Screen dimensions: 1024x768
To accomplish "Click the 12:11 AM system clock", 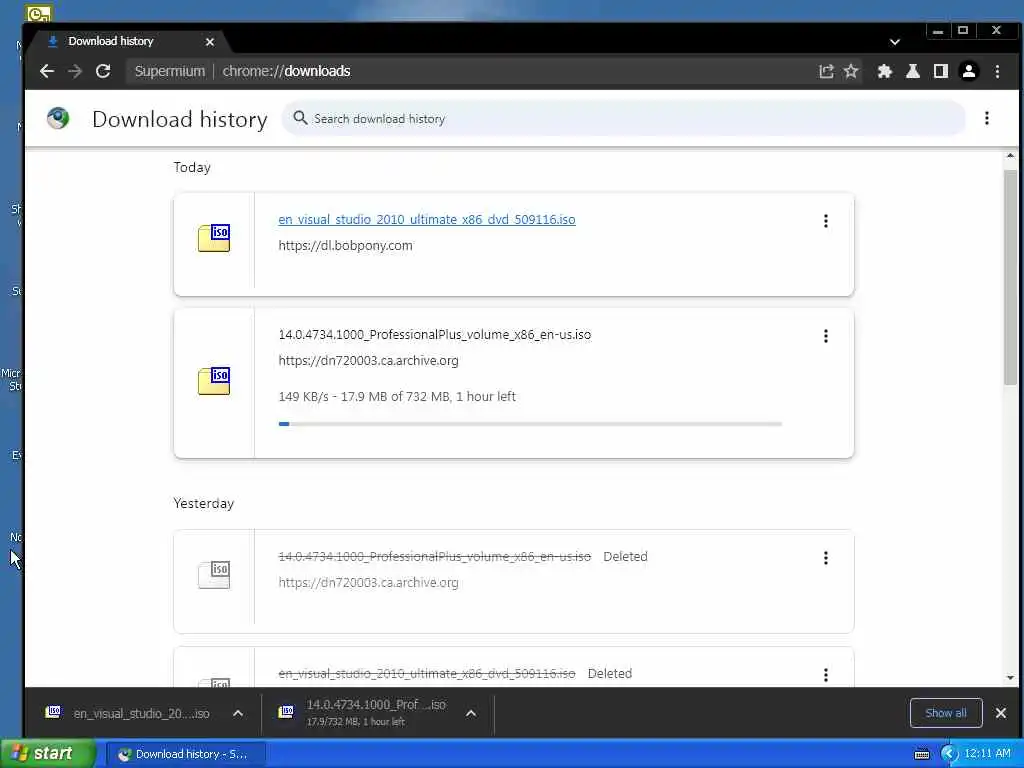I will (x=987, y=754).
